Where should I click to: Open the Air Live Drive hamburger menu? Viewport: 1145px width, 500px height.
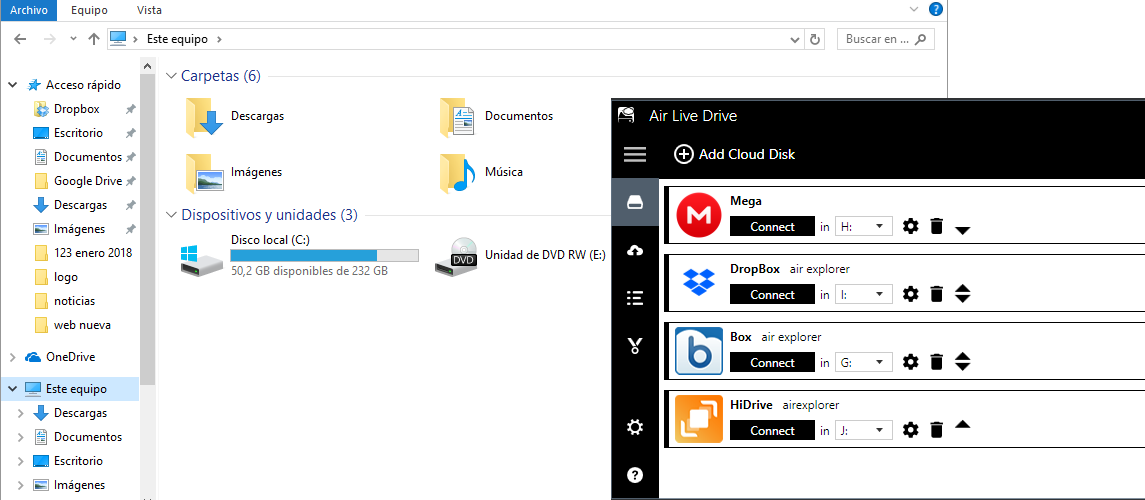[x=635, y=154]
